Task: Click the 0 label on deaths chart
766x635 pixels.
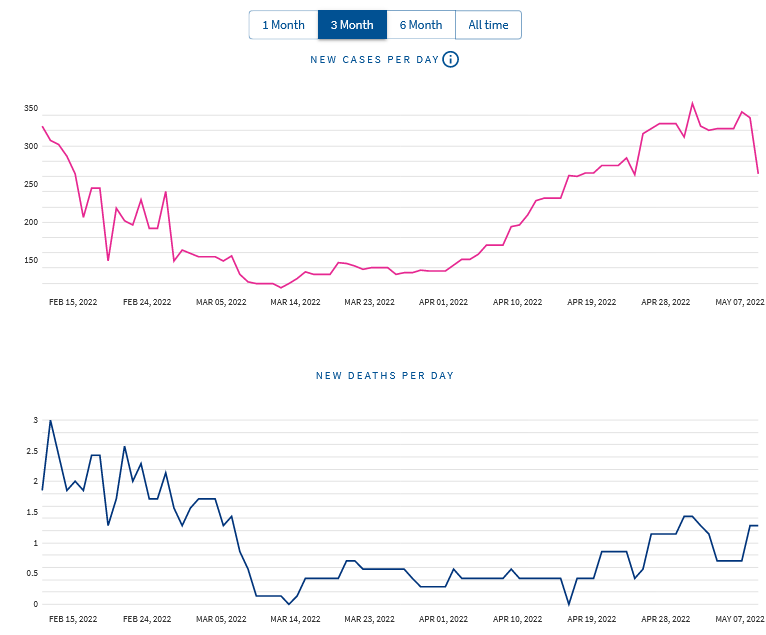Action: tap(36, 604)
